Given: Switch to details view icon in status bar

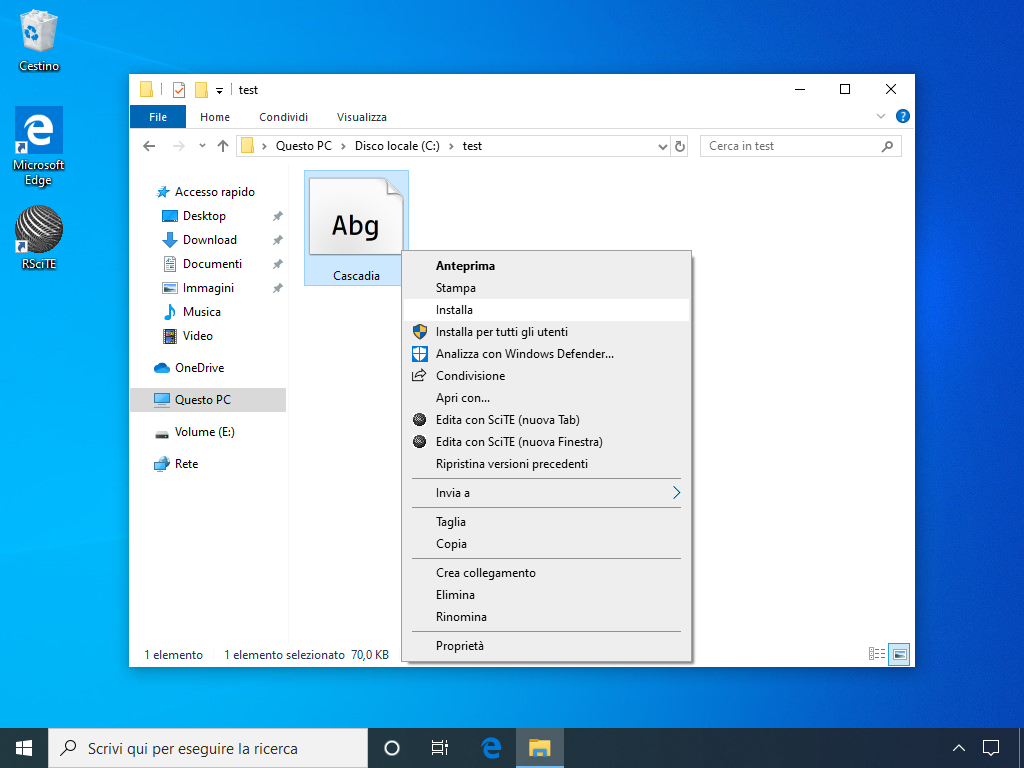Looking at the screenshot, I should pos(877,654).
